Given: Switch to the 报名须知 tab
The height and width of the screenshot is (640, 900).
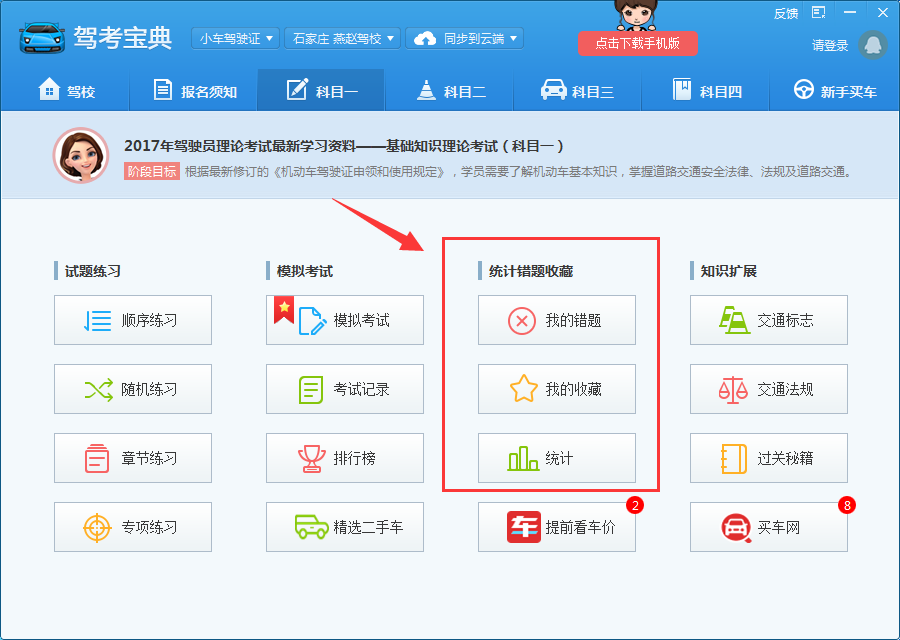Looking at the screenshot, I should [195, 90].
